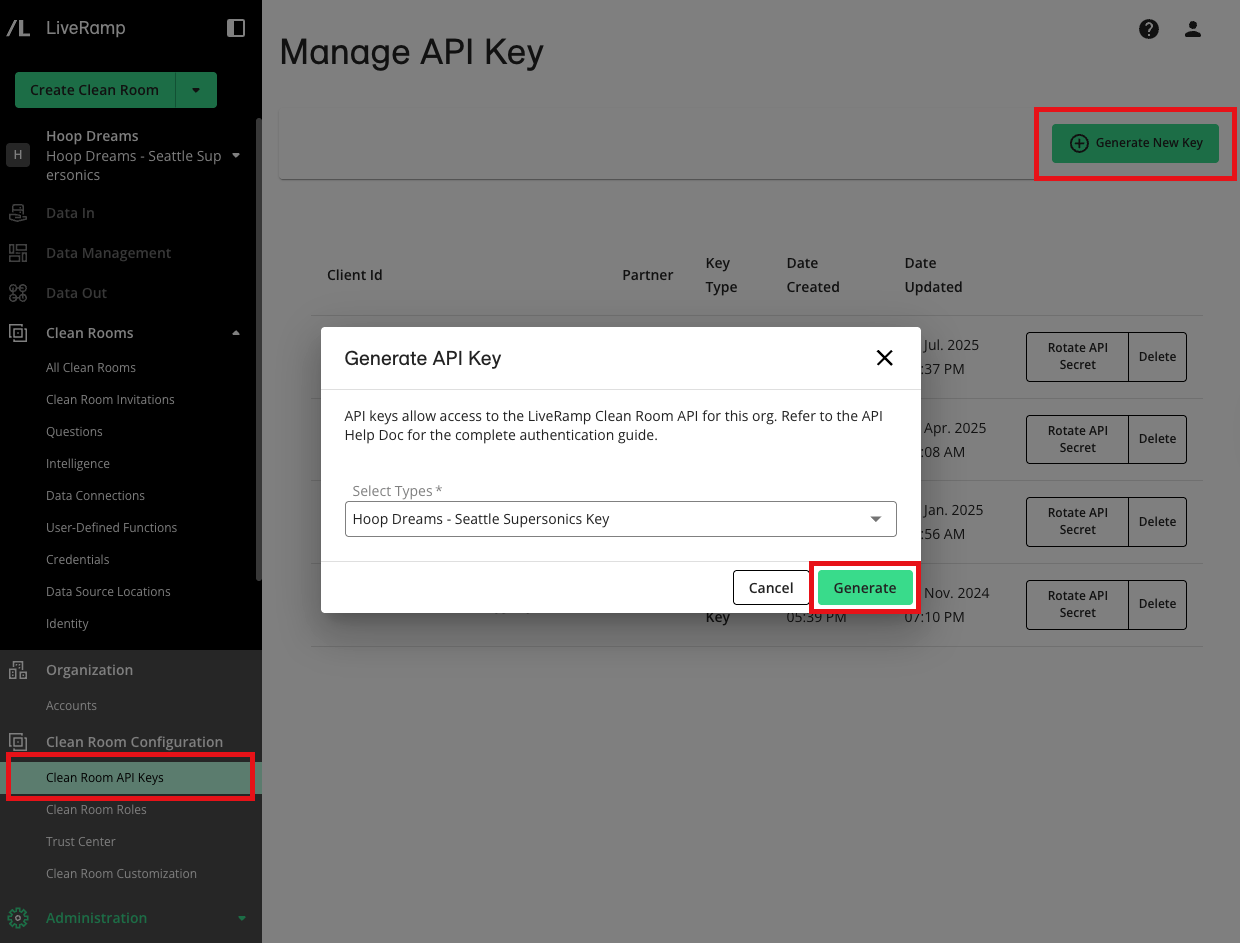1240x943 pixels.
Task: Click the Data Out sidebar icon
Action: tap(18, 293)
